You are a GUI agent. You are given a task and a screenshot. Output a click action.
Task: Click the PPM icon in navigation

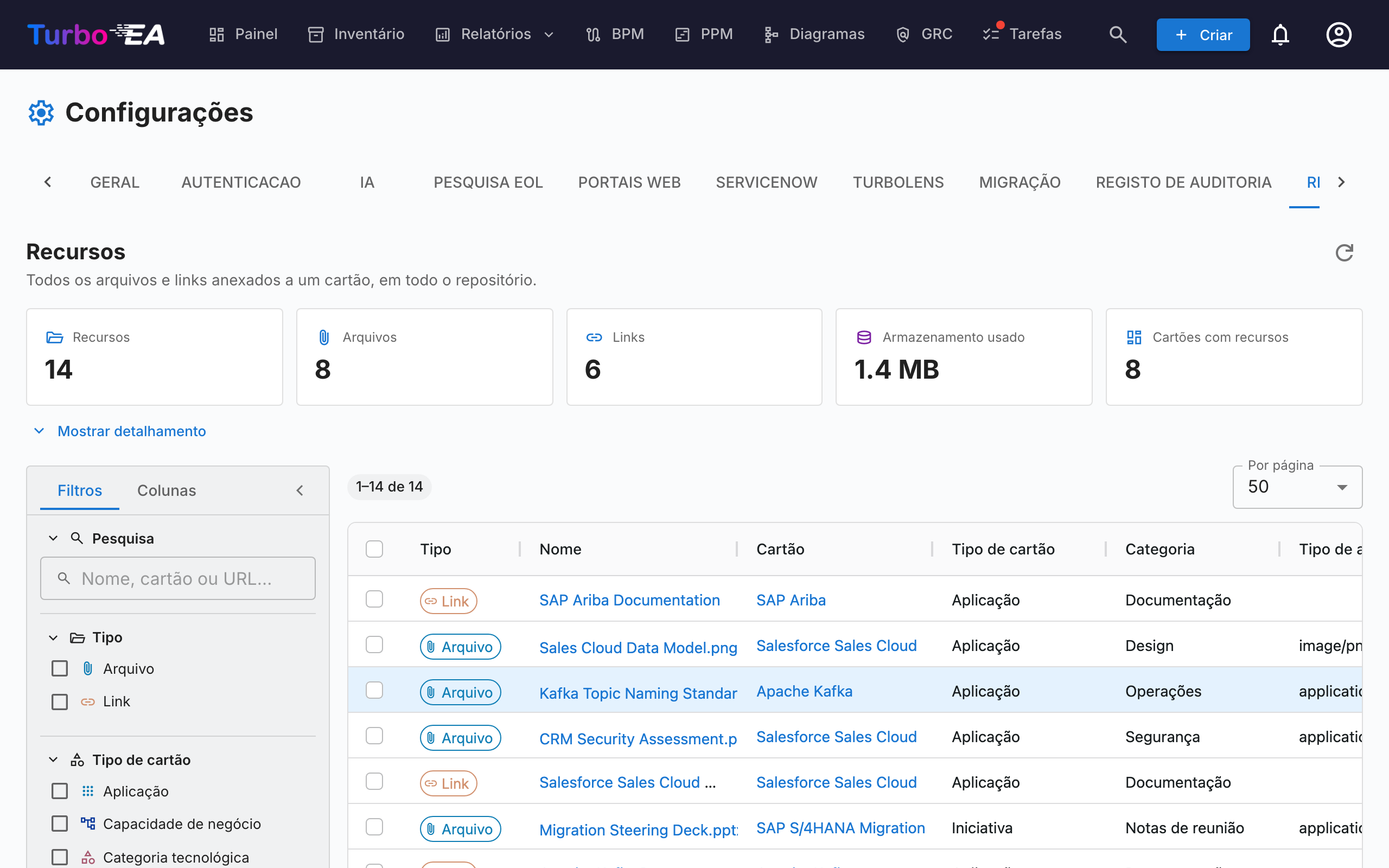click(683, 34)
